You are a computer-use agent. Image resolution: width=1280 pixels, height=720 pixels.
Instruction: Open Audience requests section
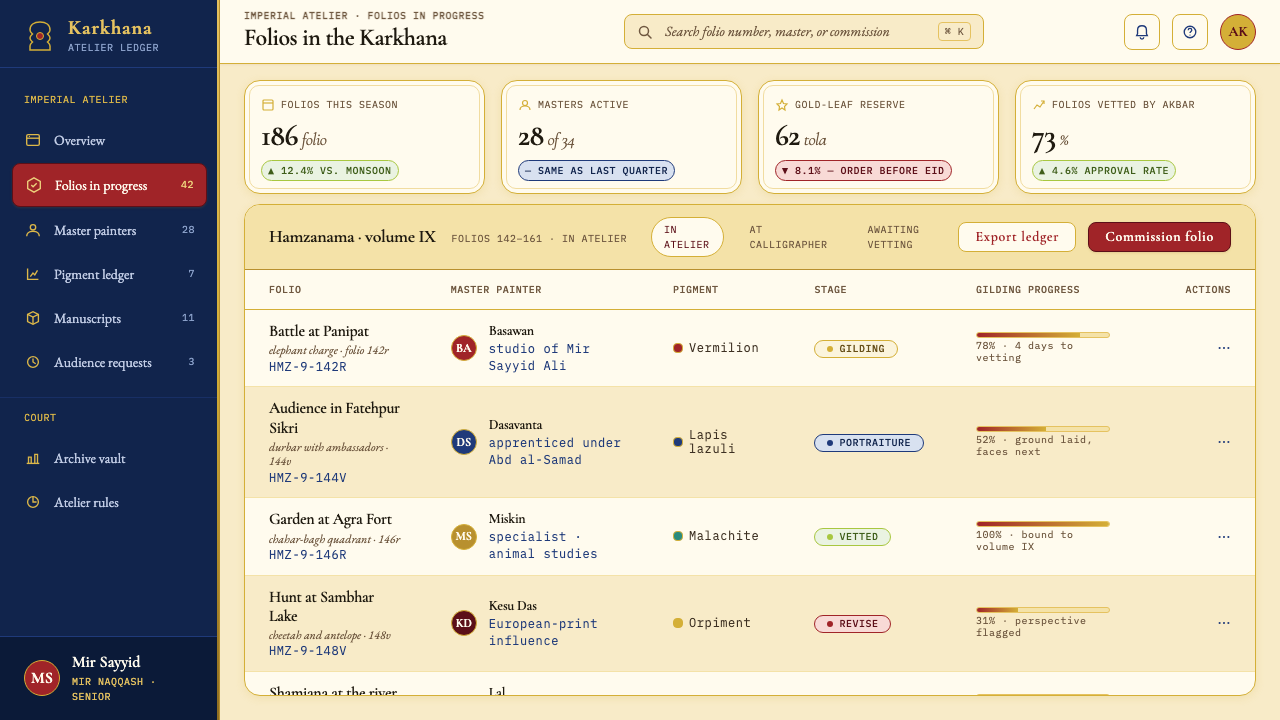109,363
